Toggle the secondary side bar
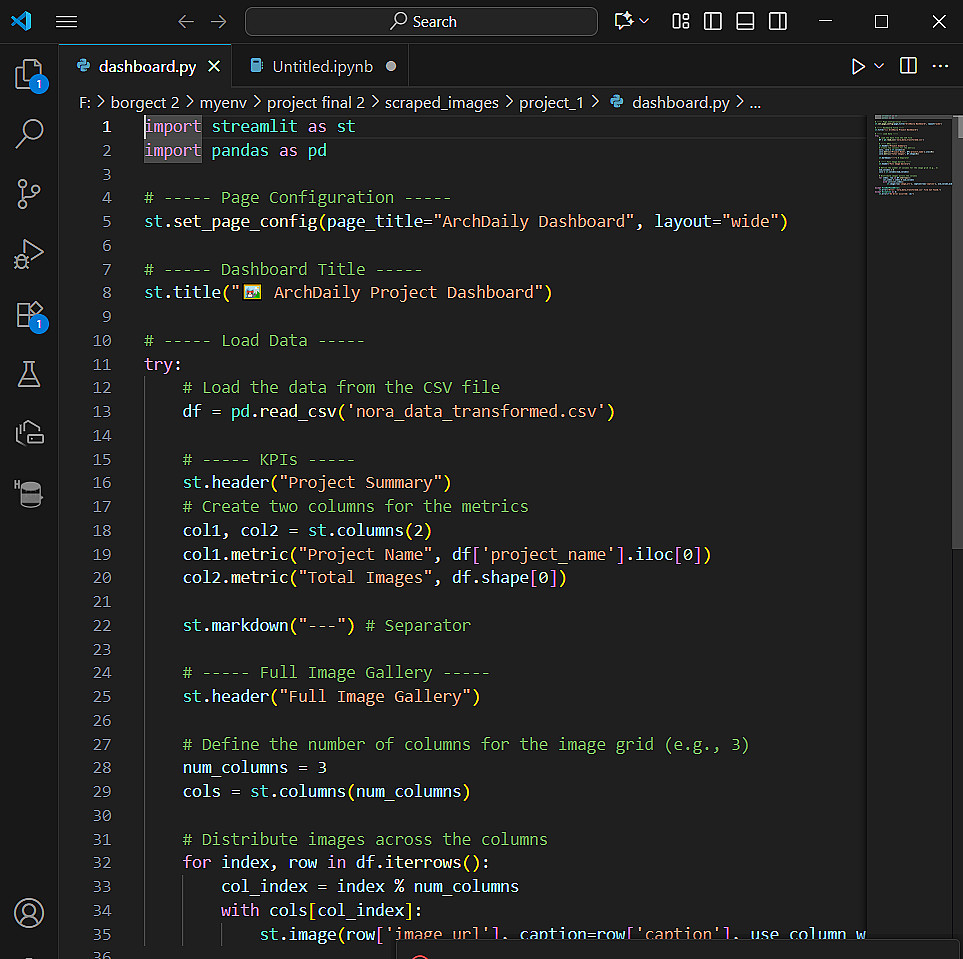Viewport: 963px width, 959px height. [x=777, y=21]
